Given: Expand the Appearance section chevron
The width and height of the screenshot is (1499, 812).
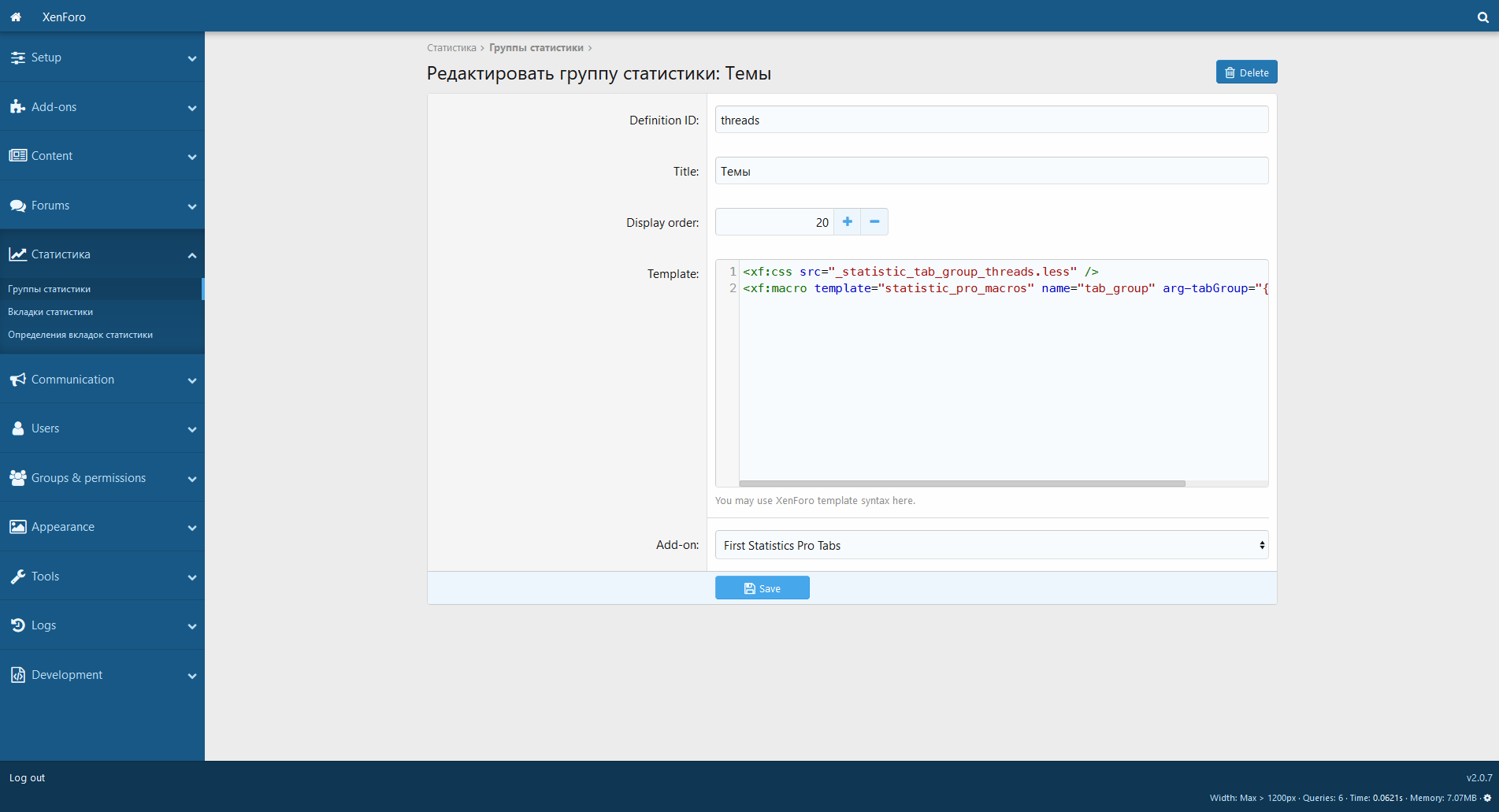Looking at the screenshot, I should click(192, 528).
